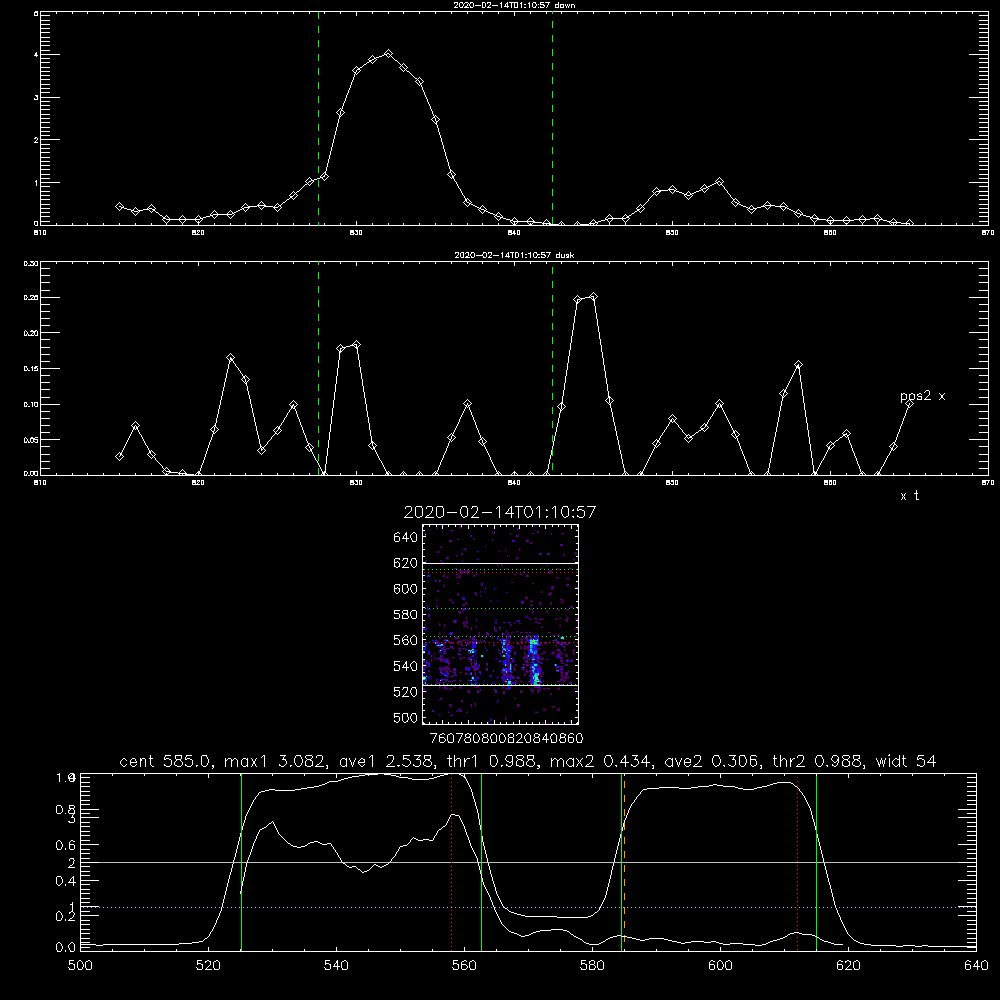This screenshot has height=1000, width=1000.
Task: Select the 'ave2 0.306' statistic
Action: [712, 761]
